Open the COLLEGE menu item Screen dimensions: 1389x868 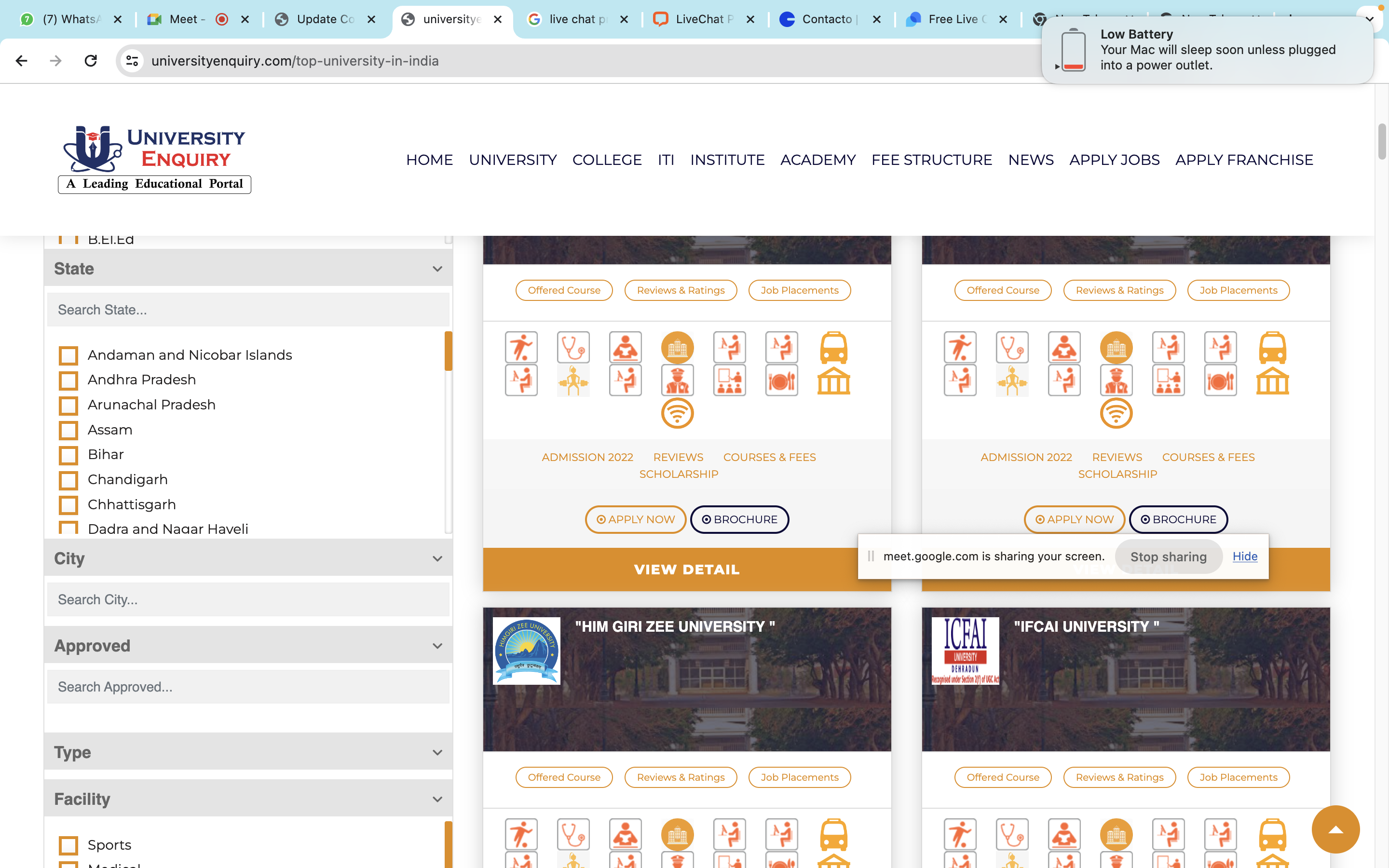coord(607,160)
